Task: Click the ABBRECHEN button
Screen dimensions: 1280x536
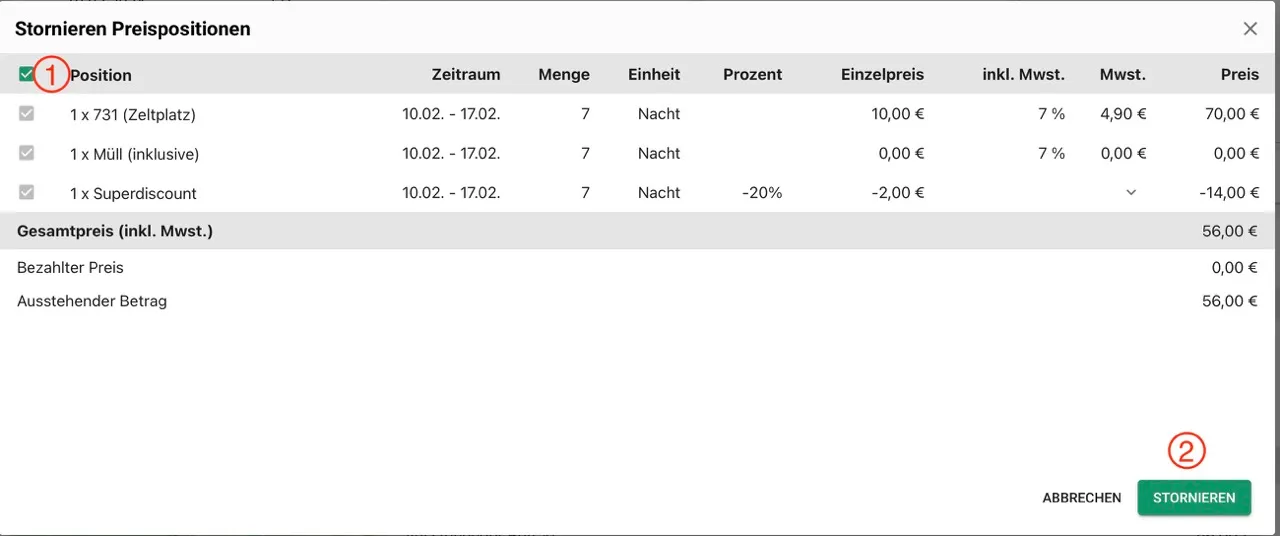Action: click(1081, 497)
